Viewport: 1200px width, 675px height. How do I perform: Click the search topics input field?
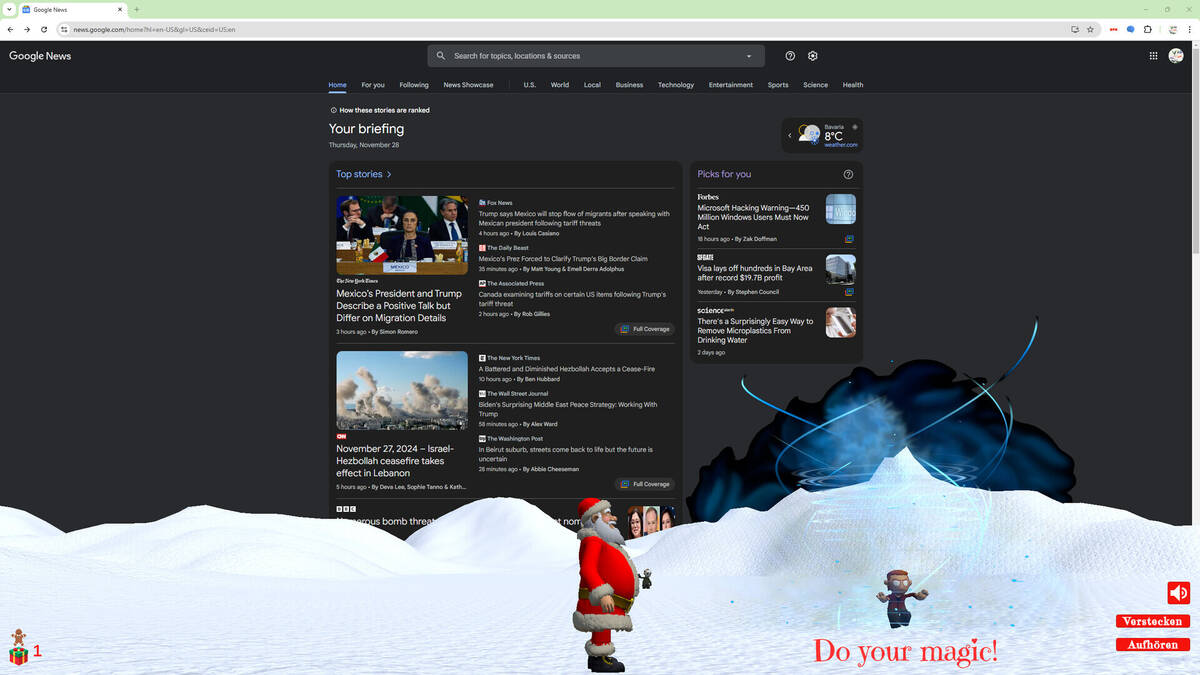pos(594,56)
